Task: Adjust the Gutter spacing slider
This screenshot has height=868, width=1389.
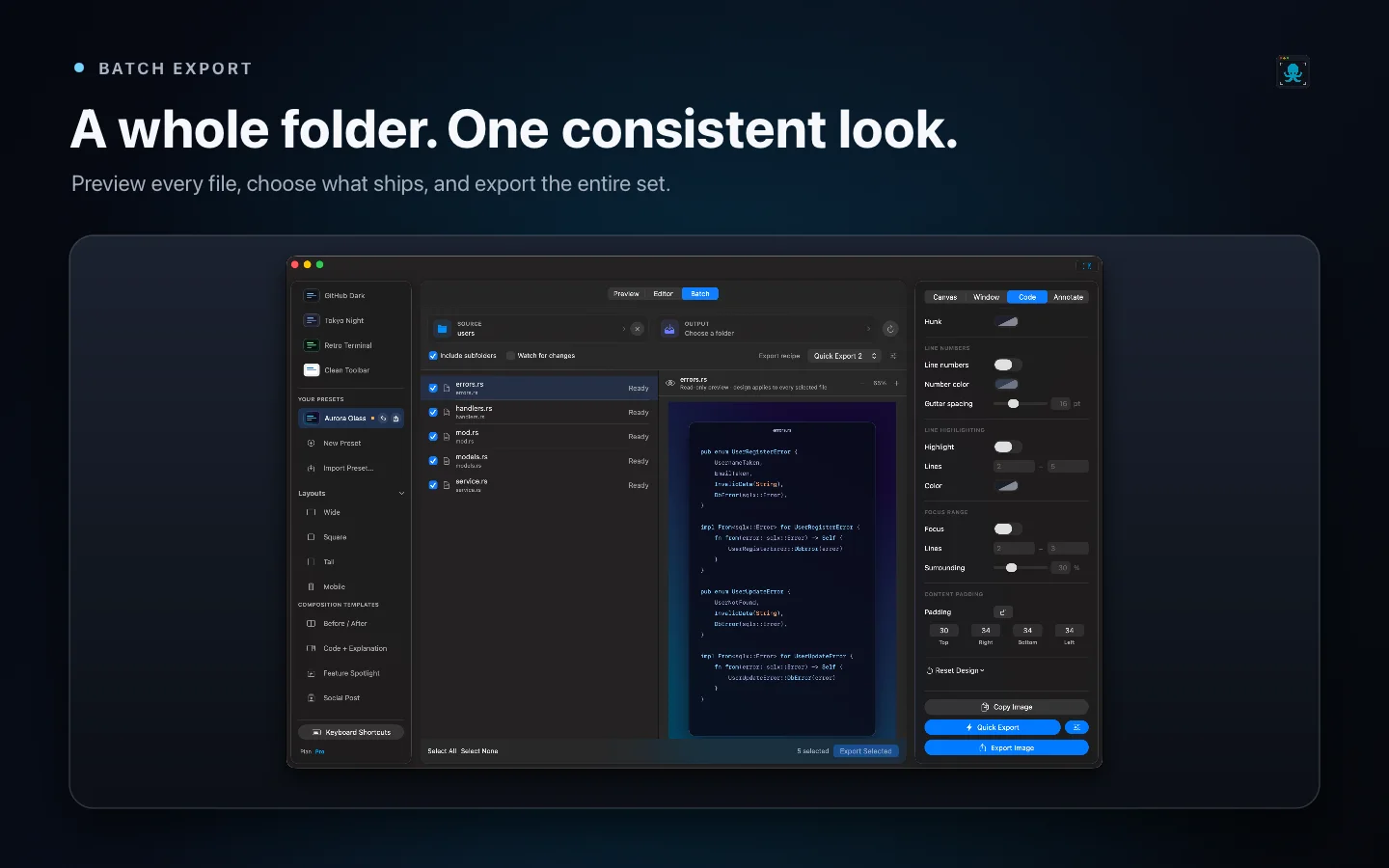Action: [1020, 404]
